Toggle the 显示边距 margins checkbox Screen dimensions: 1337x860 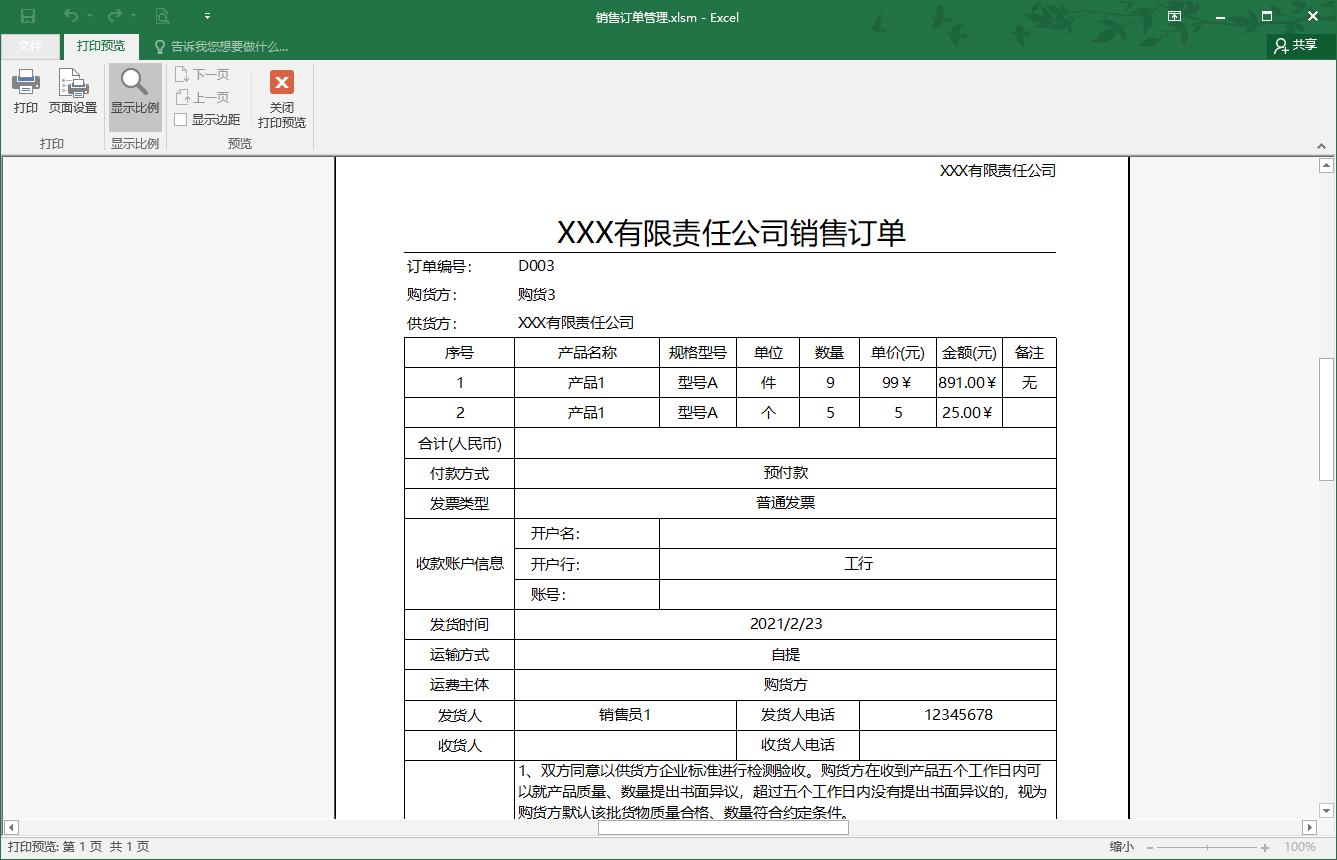[182, 118]
